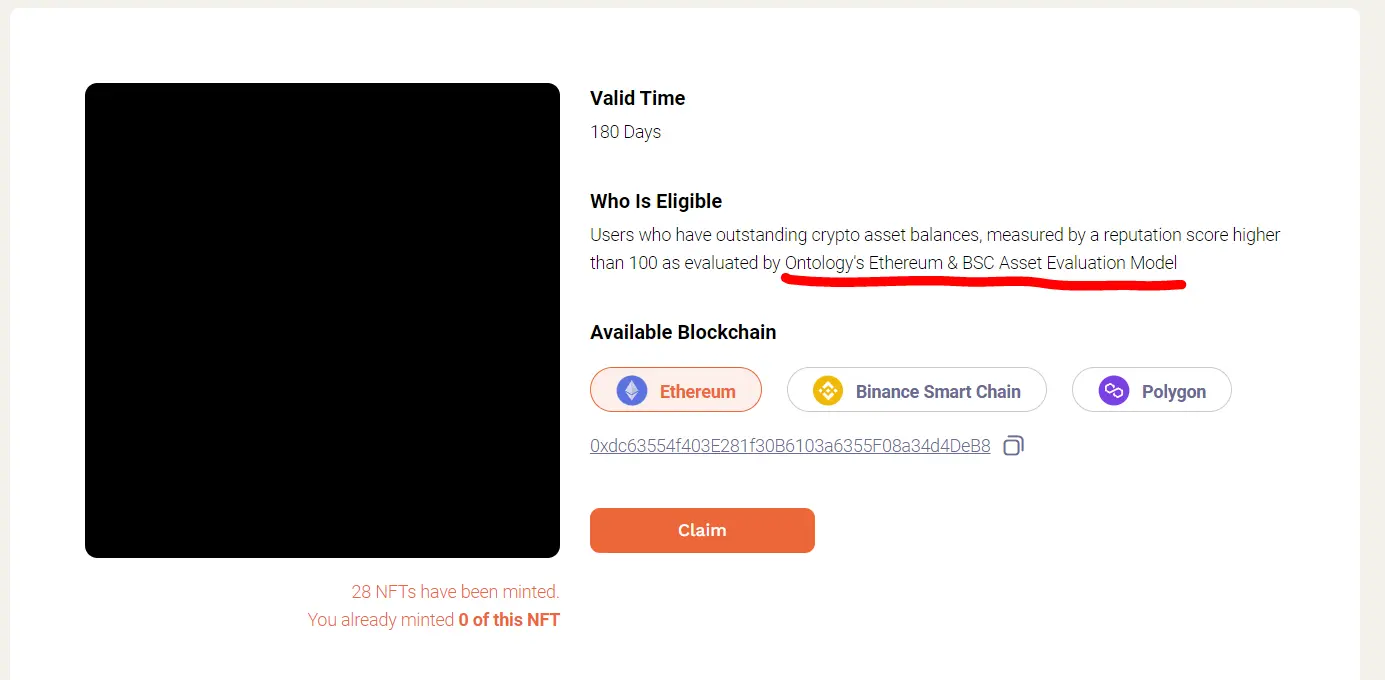
Task: Open the 0xdc63554f... contract address link
Action: (x=790, y=446)
